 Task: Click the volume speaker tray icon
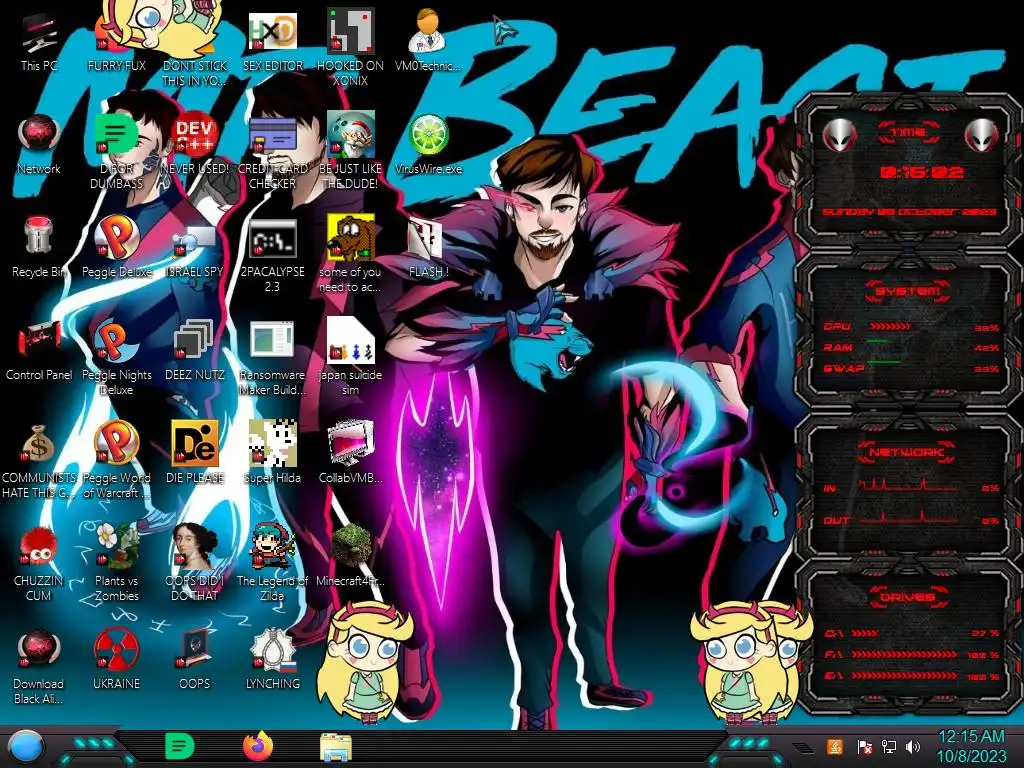[913, 746]
